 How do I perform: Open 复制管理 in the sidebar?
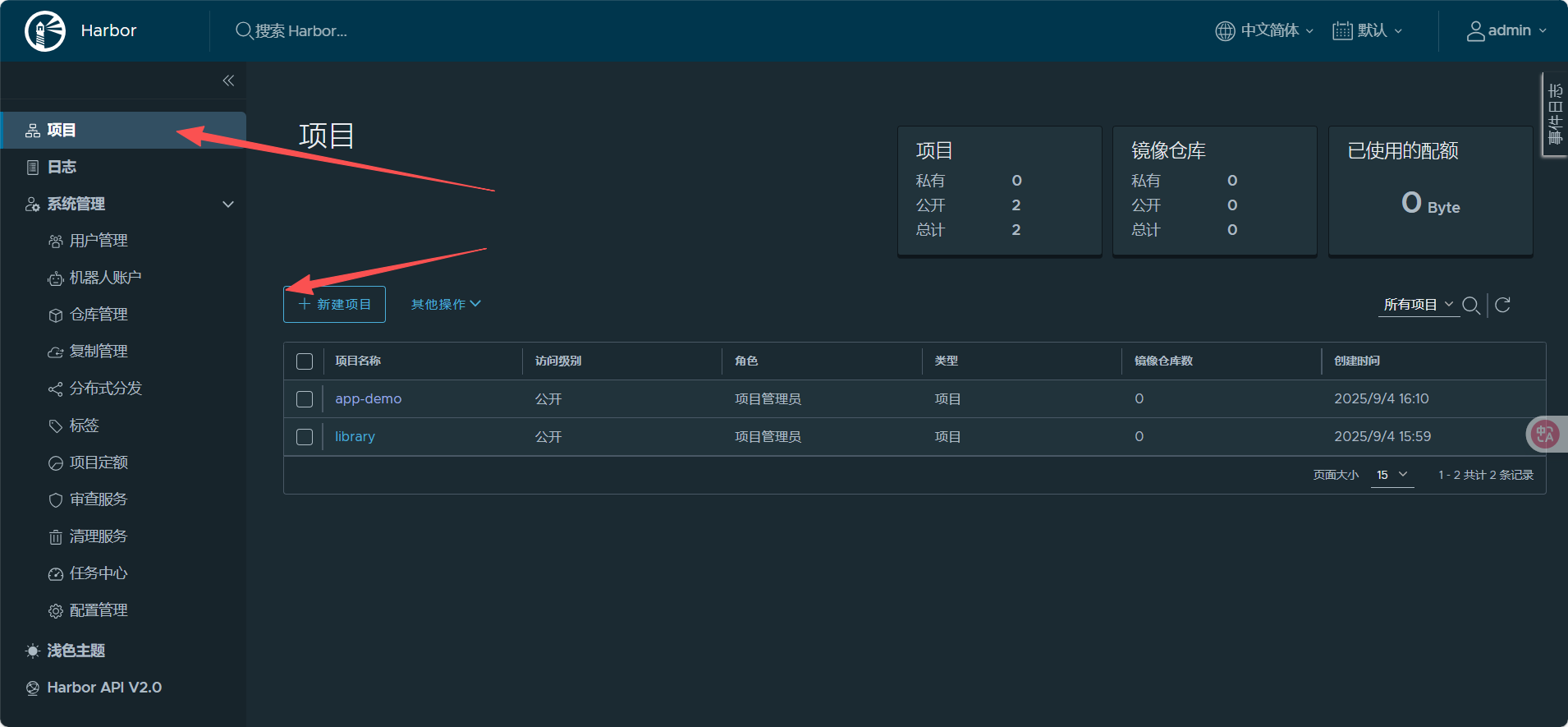[x=99, y=352]
